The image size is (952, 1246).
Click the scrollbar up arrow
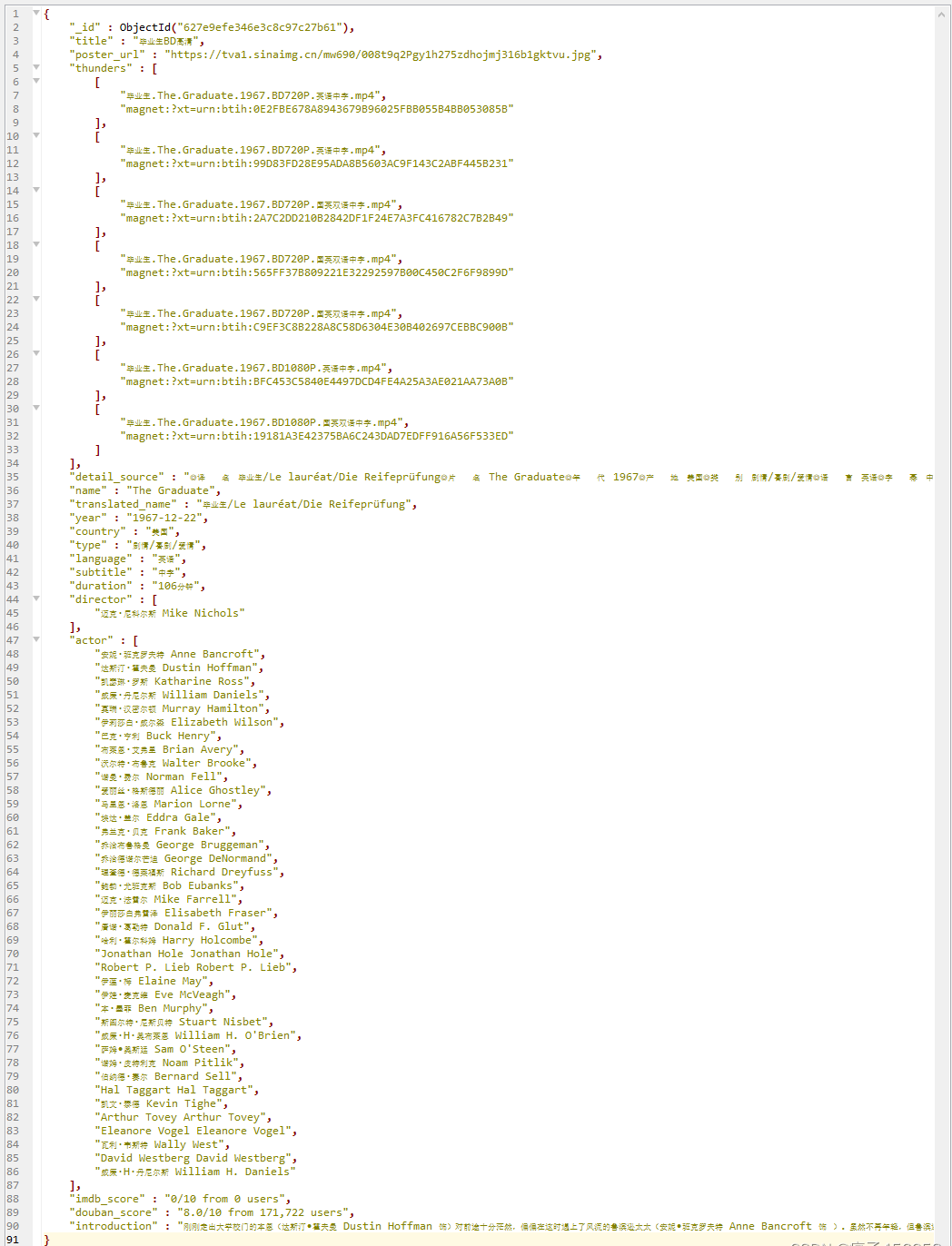(942, 15)
